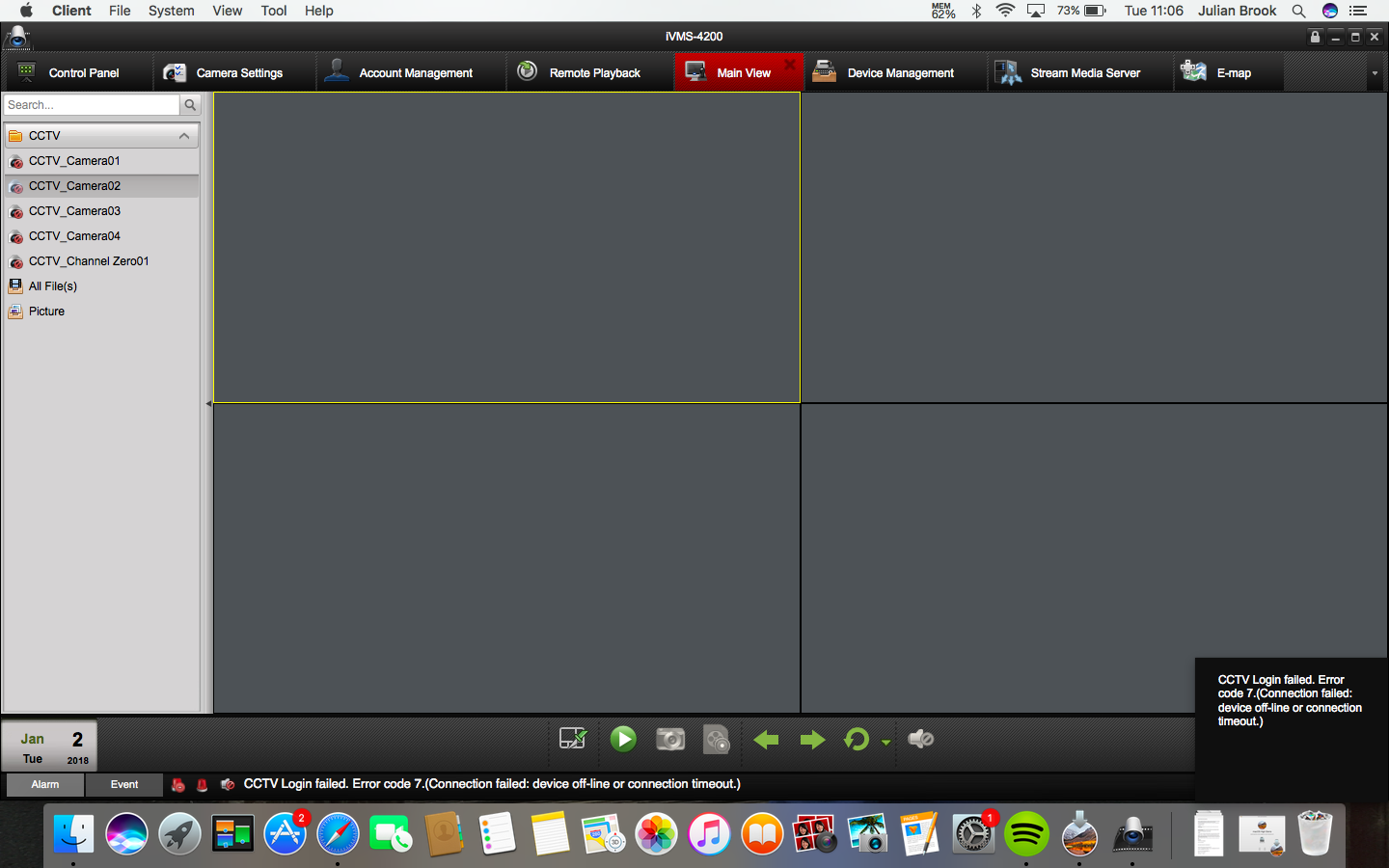Screen dimensions: 1389x868
Task: Select CCTV_Camera03 in device list
Action: tap(74, 211)
